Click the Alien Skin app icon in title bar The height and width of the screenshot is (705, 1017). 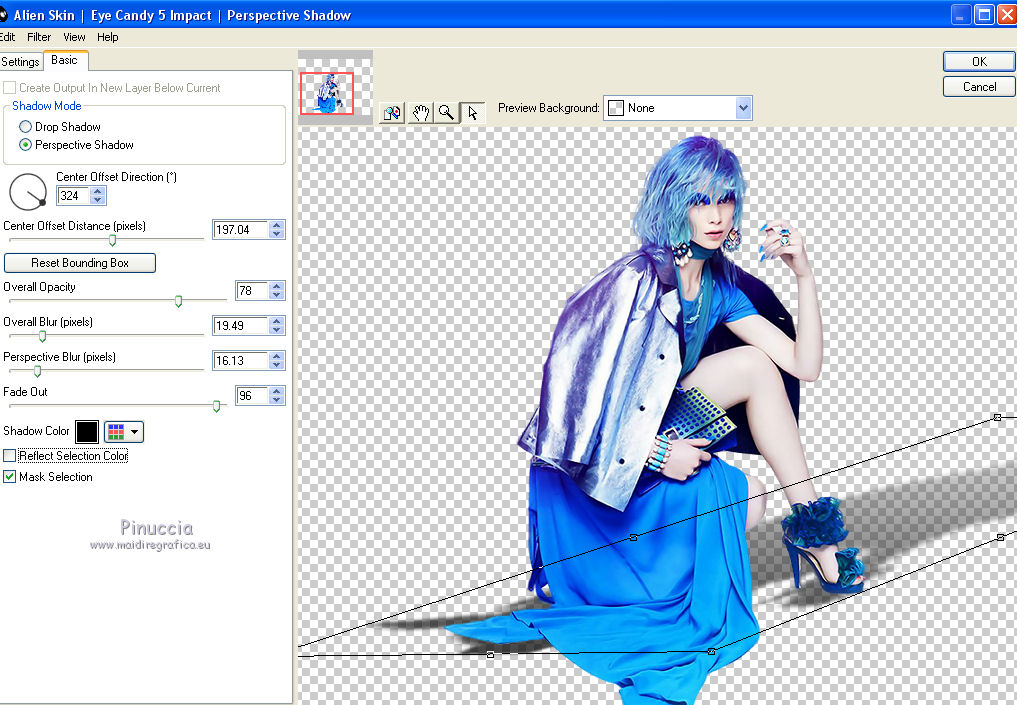(3, 14)
